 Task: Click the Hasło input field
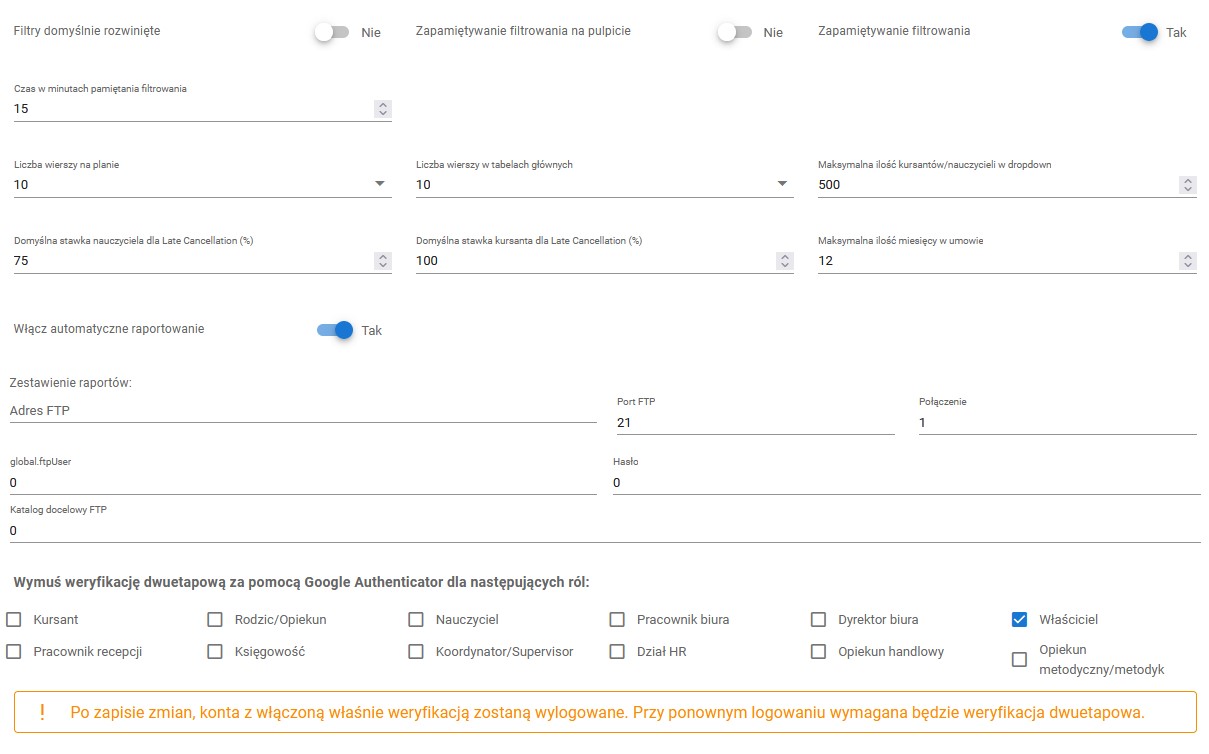click(x=907, y=483)
